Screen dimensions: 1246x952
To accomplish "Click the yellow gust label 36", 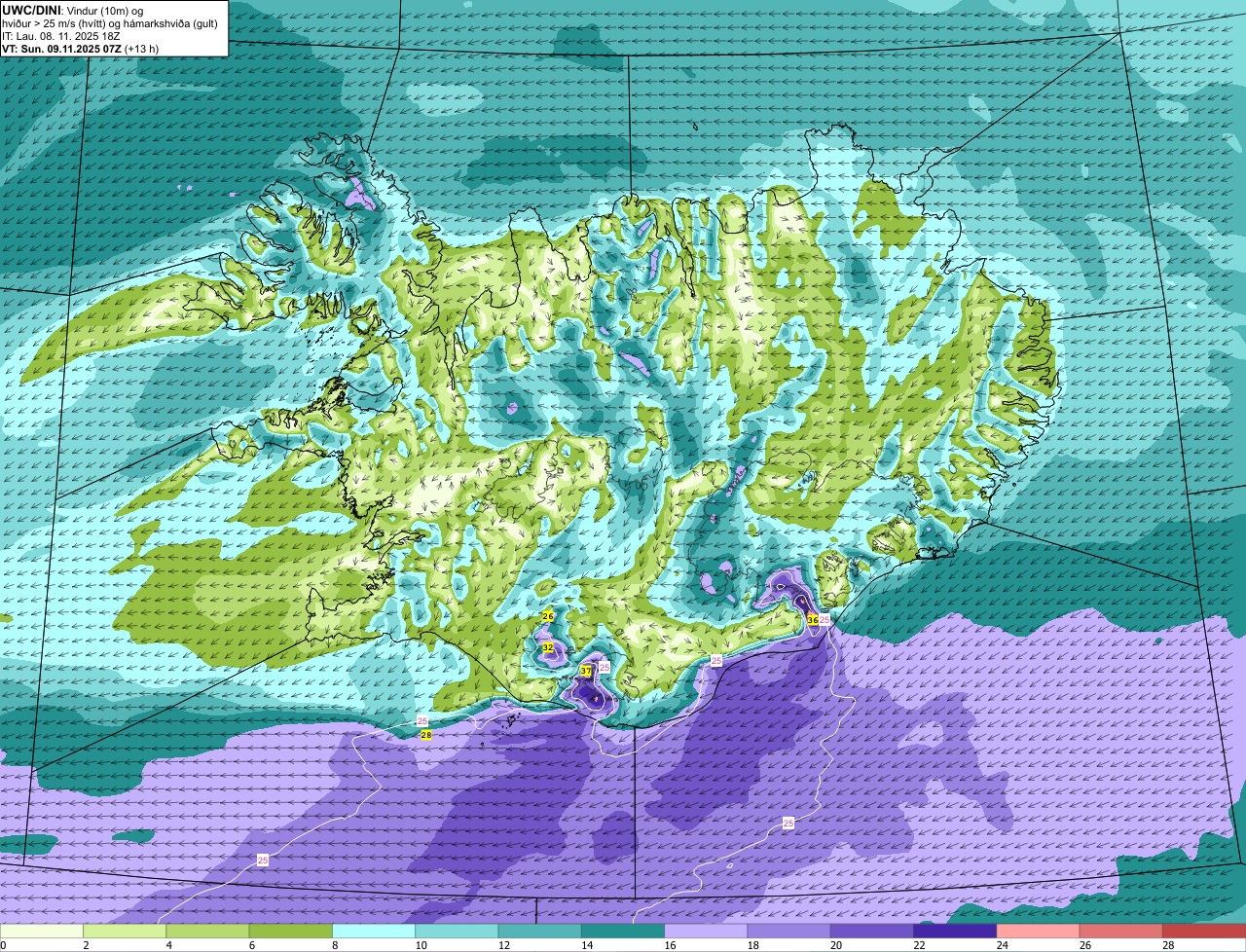I will click(x=813, y=619).
